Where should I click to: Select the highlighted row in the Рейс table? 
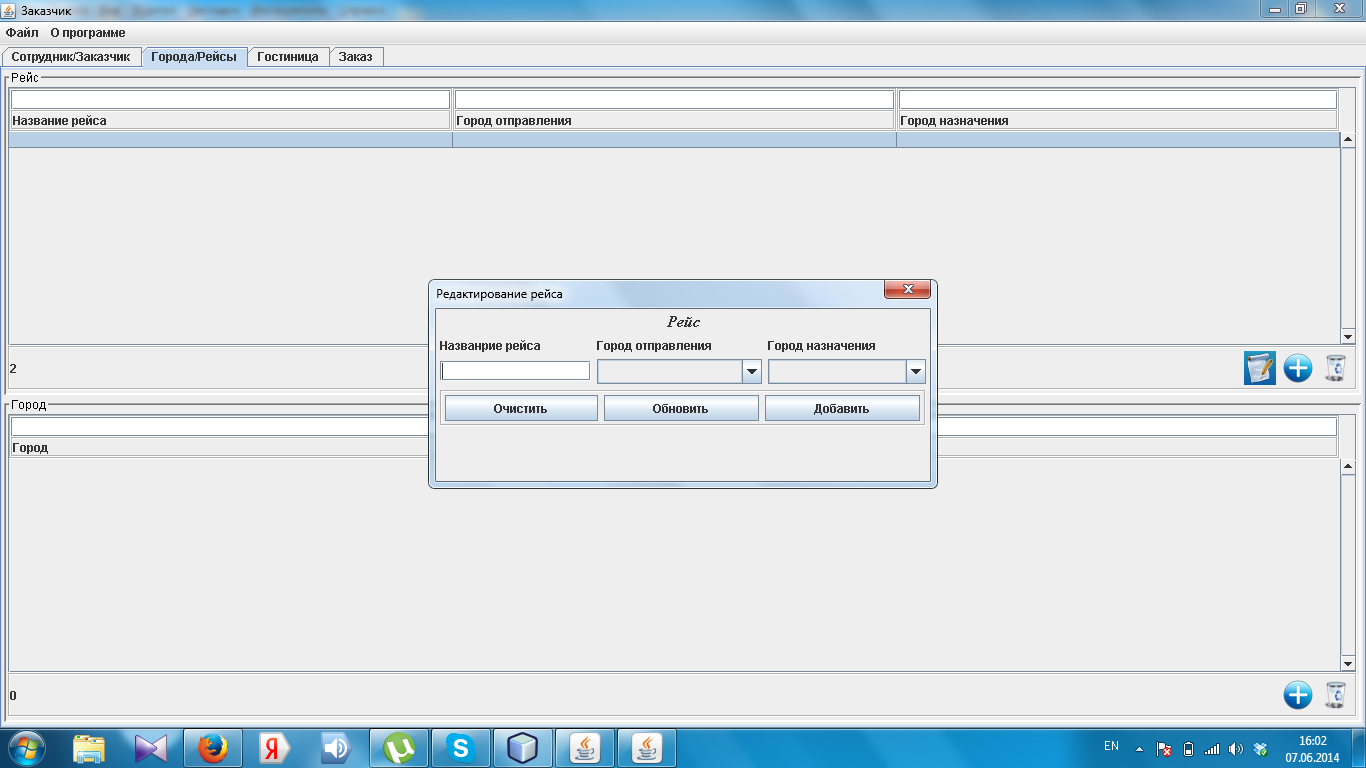[674, 141]
